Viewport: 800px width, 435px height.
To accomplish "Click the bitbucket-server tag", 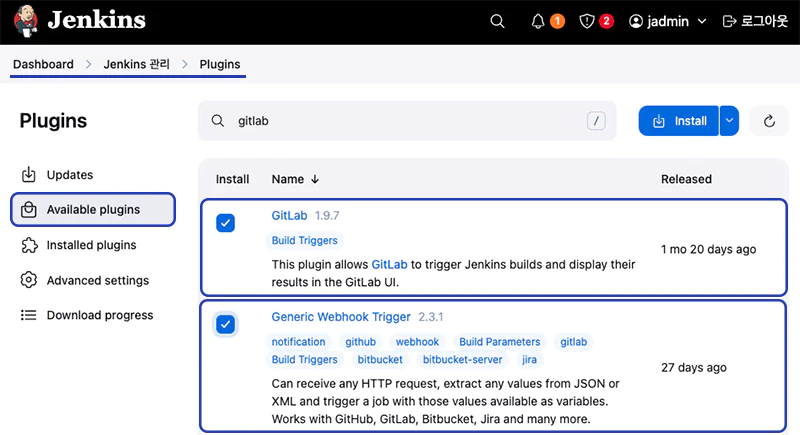I will click(463, 360).
